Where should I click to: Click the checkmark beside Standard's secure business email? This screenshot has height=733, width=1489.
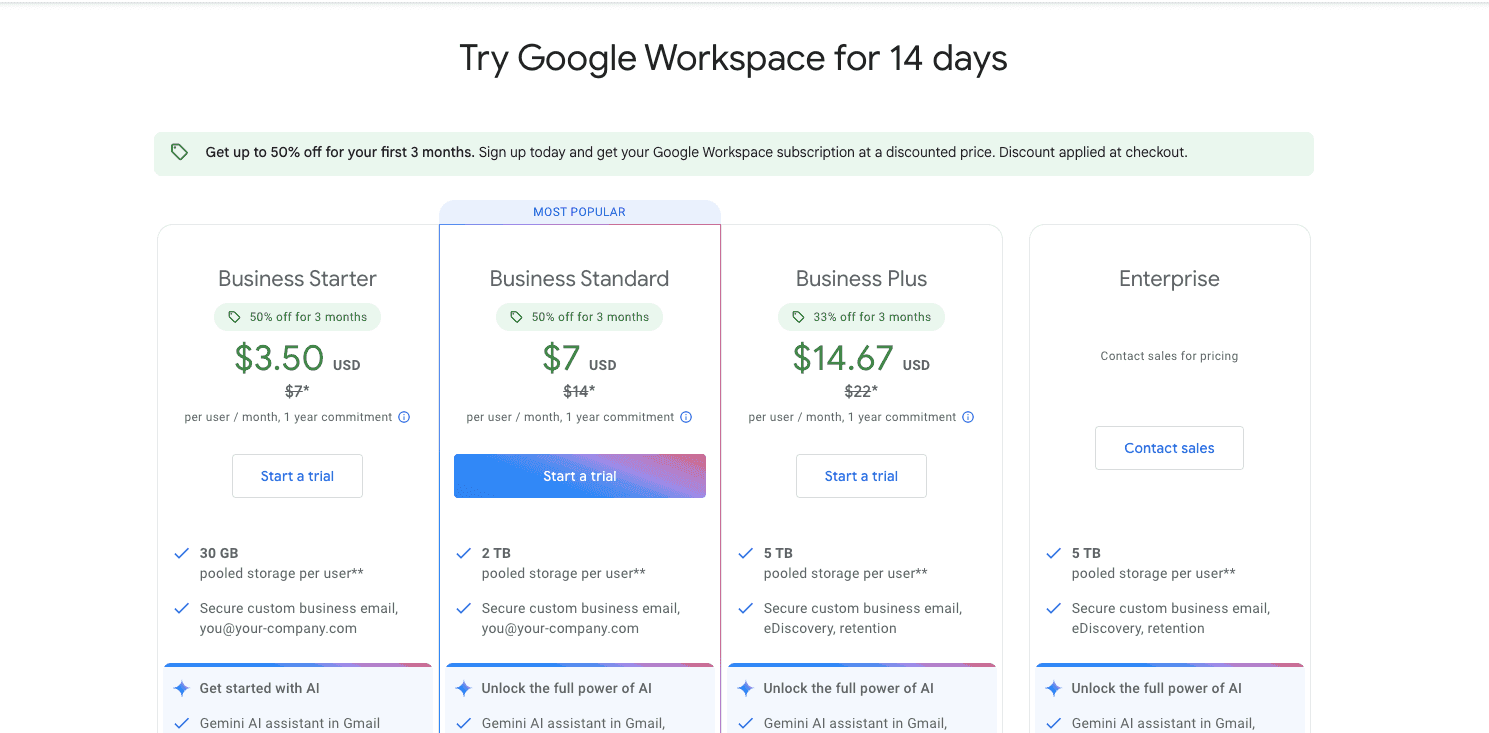point(463,608)
